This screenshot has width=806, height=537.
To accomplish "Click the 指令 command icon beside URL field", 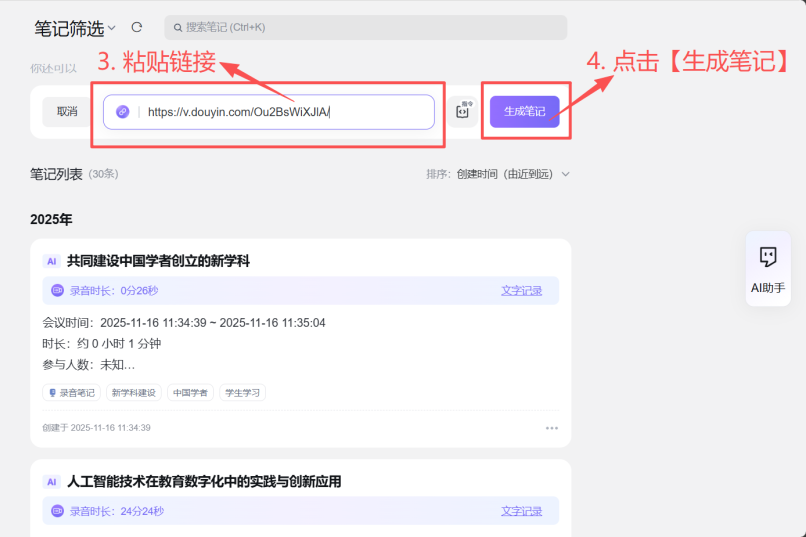I will point(462,111).
